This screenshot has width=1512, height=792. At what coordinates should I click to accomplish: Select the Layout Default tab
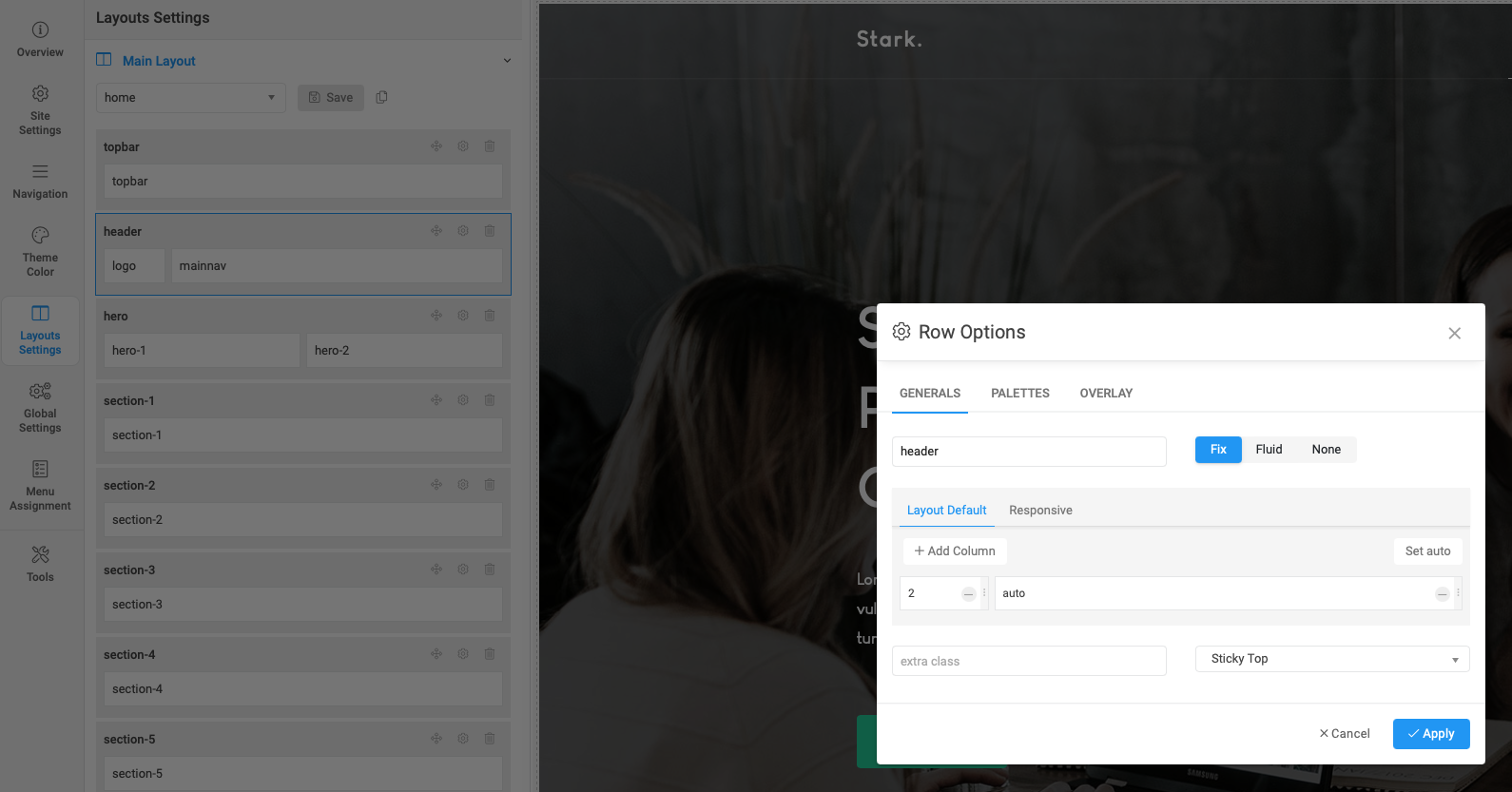click(947, 511)
